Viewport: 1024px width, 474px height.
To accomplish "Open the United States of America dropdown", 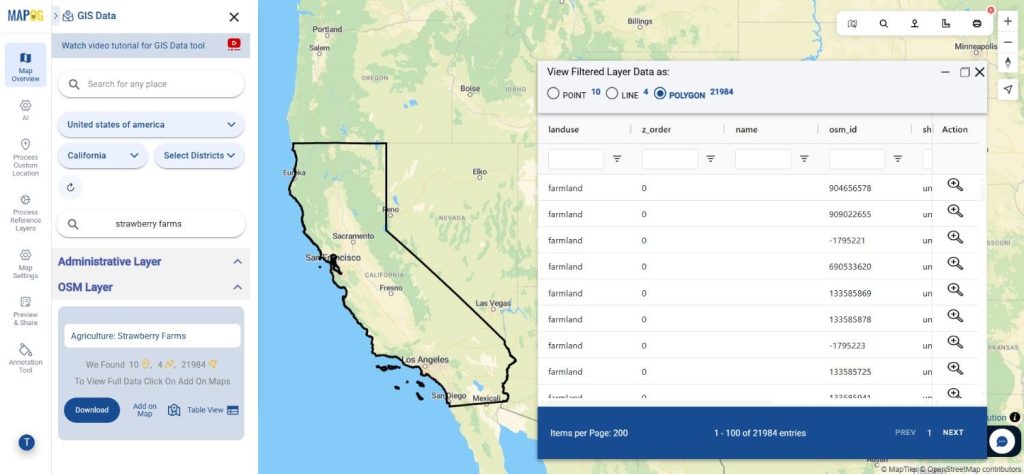I will (x=150, y=125).
